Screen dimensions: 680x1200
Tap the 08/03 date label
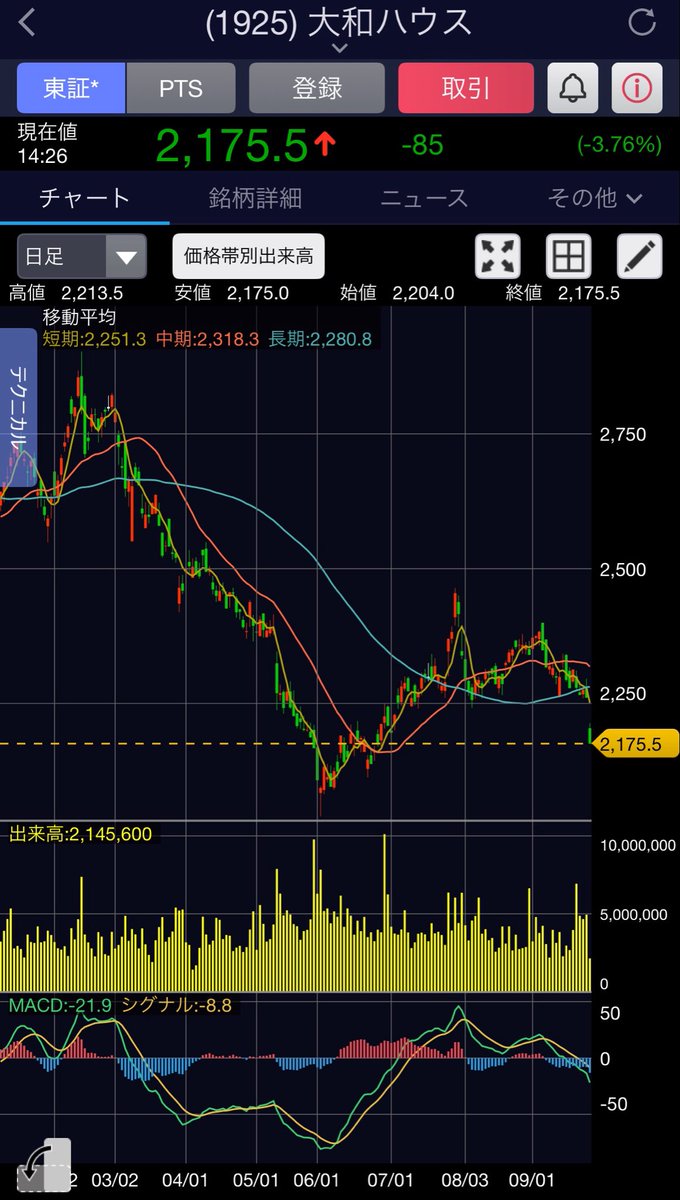click(x=463, y=1180)
